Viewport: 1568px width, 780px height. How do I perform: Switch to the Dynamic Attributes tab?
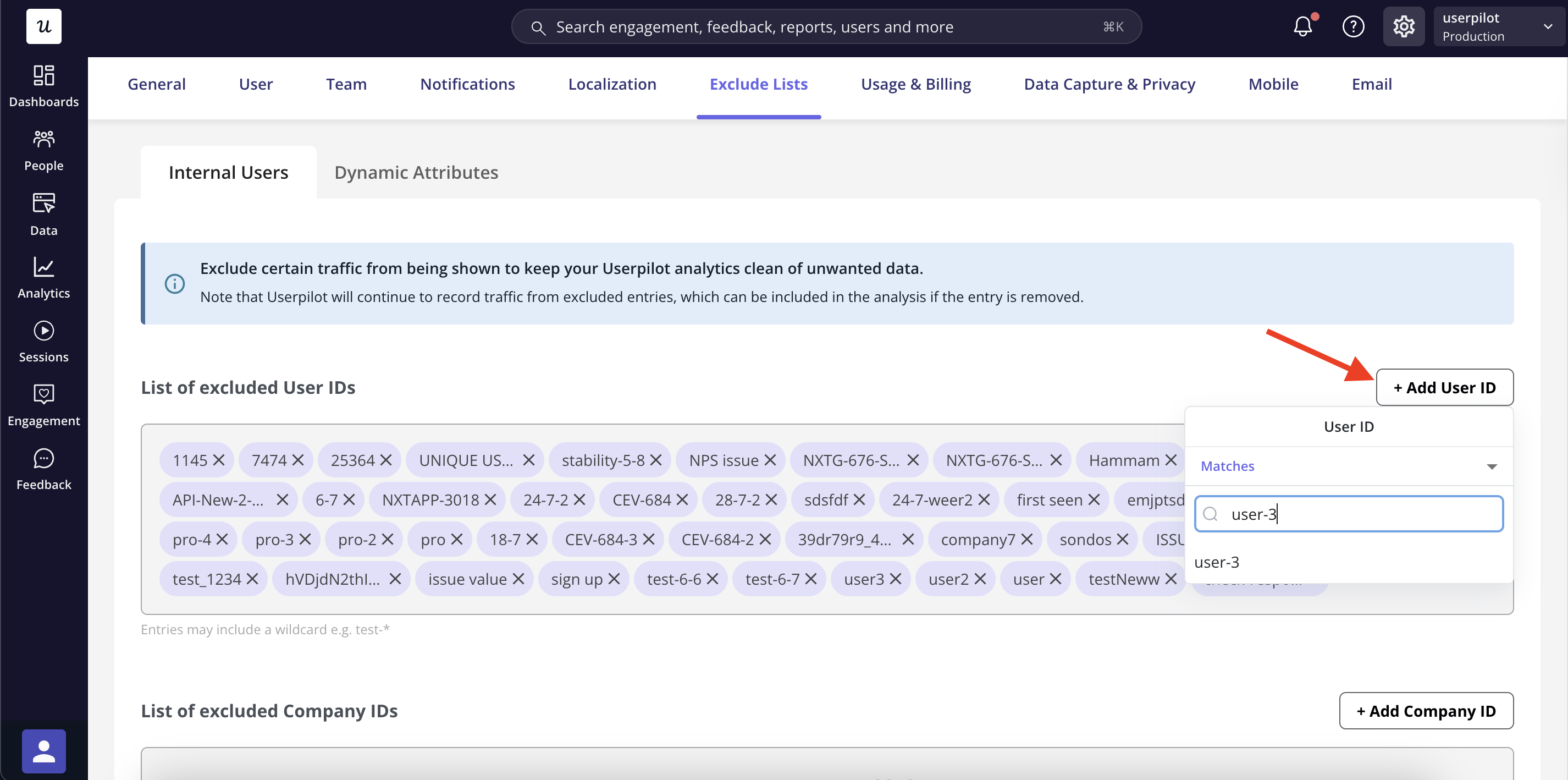[416, 172]
